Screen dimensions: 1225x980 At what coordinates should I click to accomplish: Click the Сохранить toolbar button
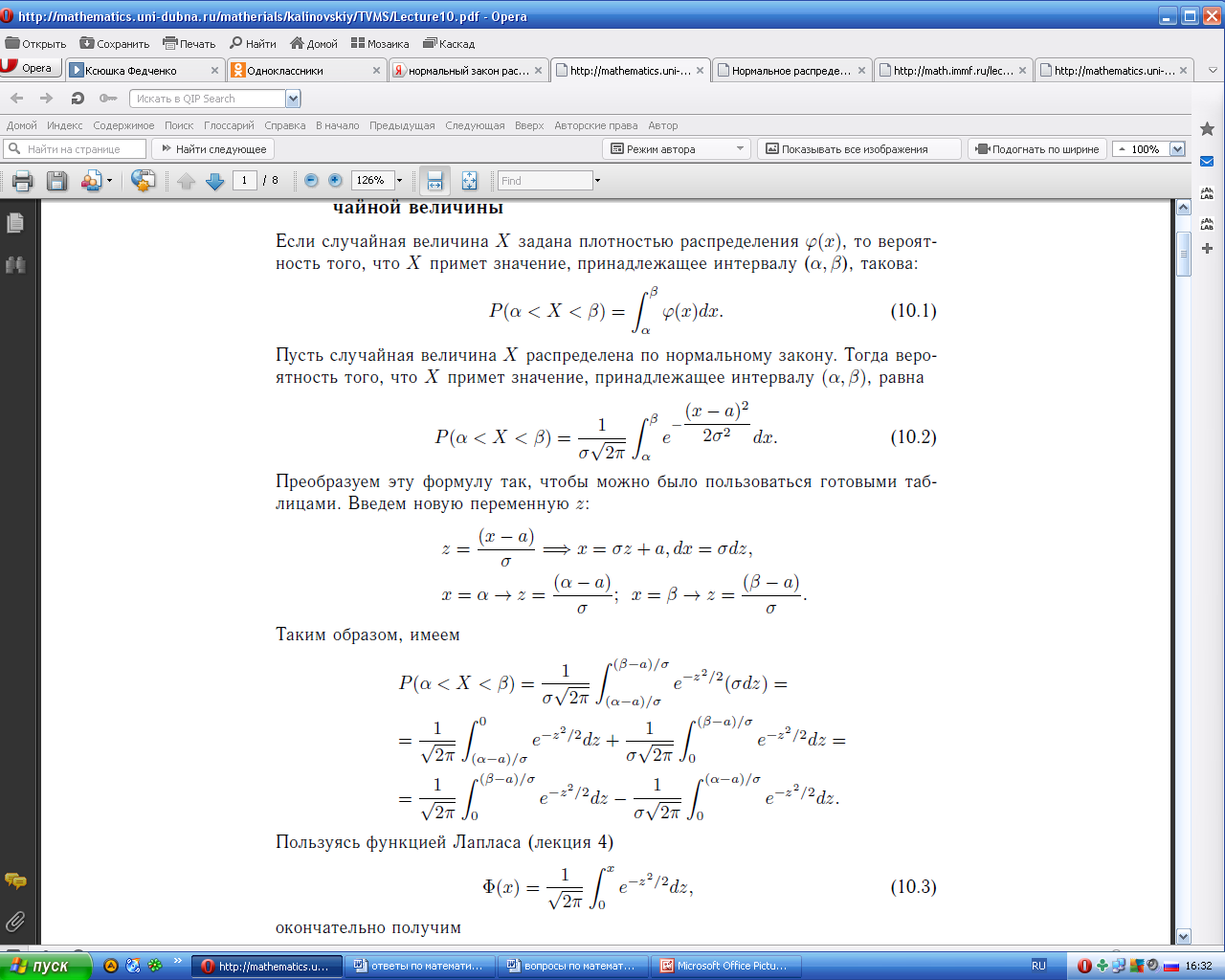point(115,43)
